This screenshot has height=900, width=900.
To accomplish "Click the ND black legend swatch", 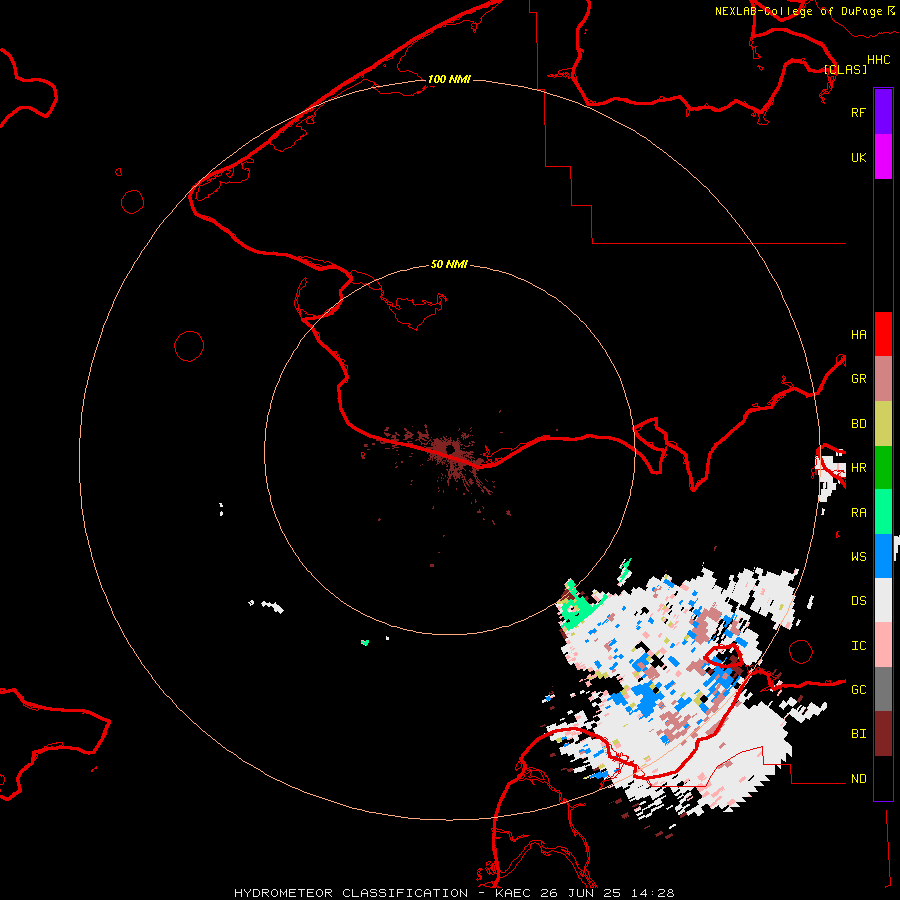I will click(x=883, y=778).
